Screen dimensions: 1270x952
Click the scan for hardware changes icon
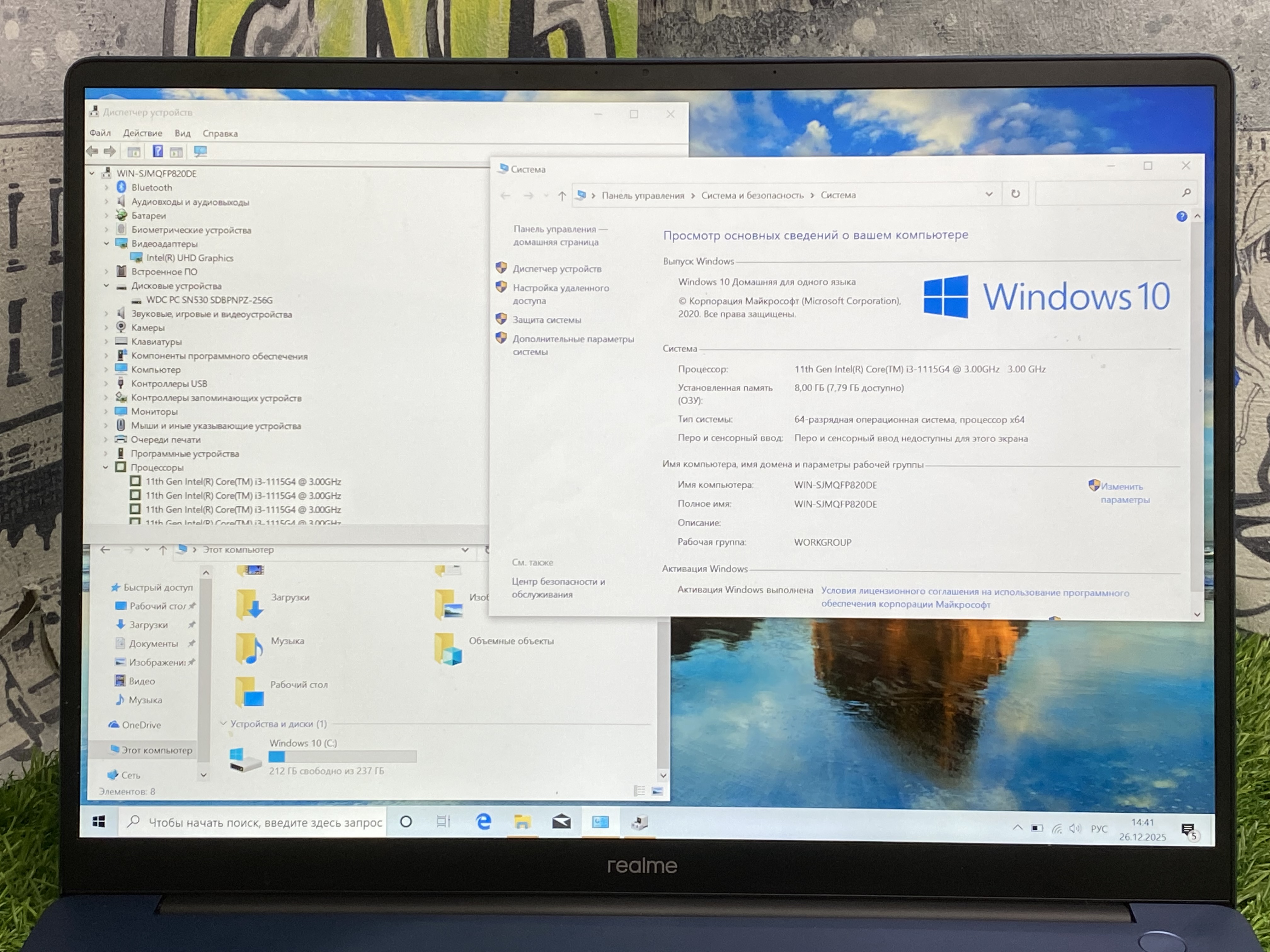tap(200, 151)
